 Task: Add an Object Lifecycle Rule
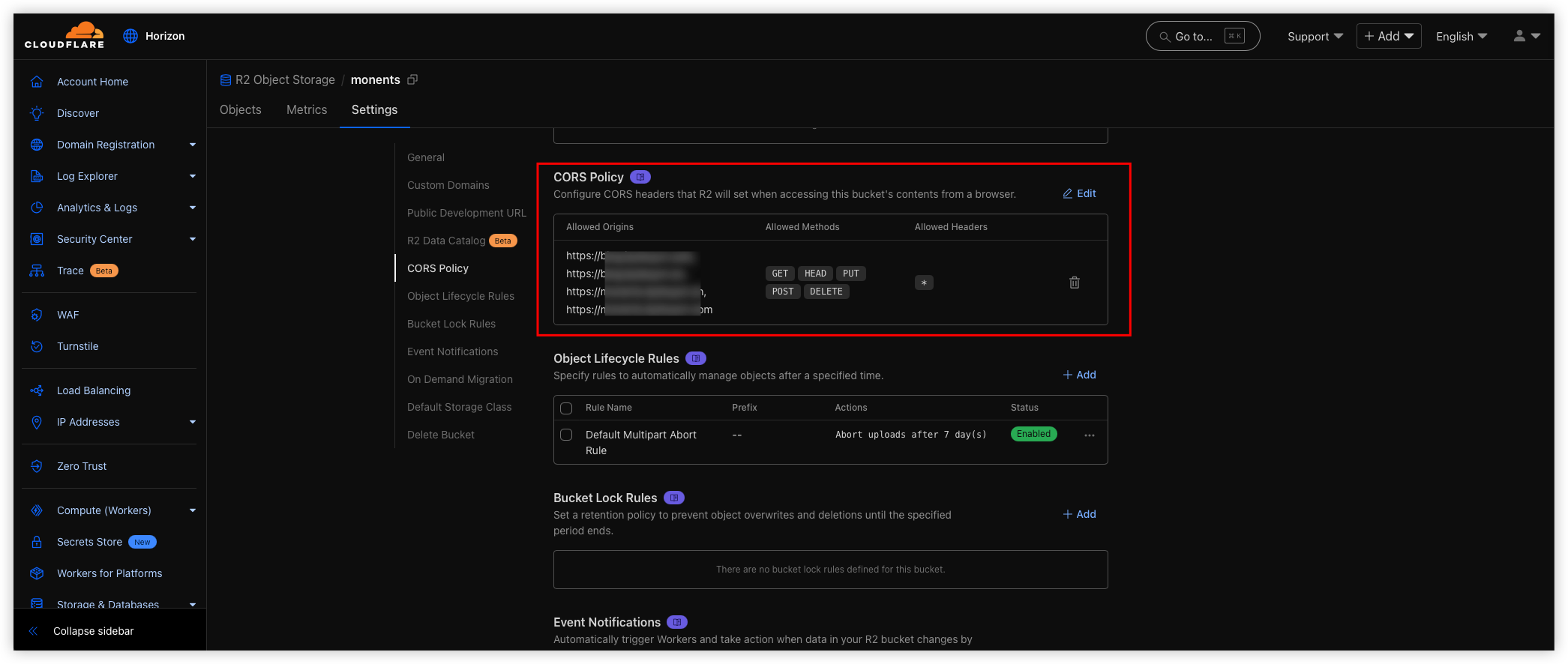point(1080,375)
